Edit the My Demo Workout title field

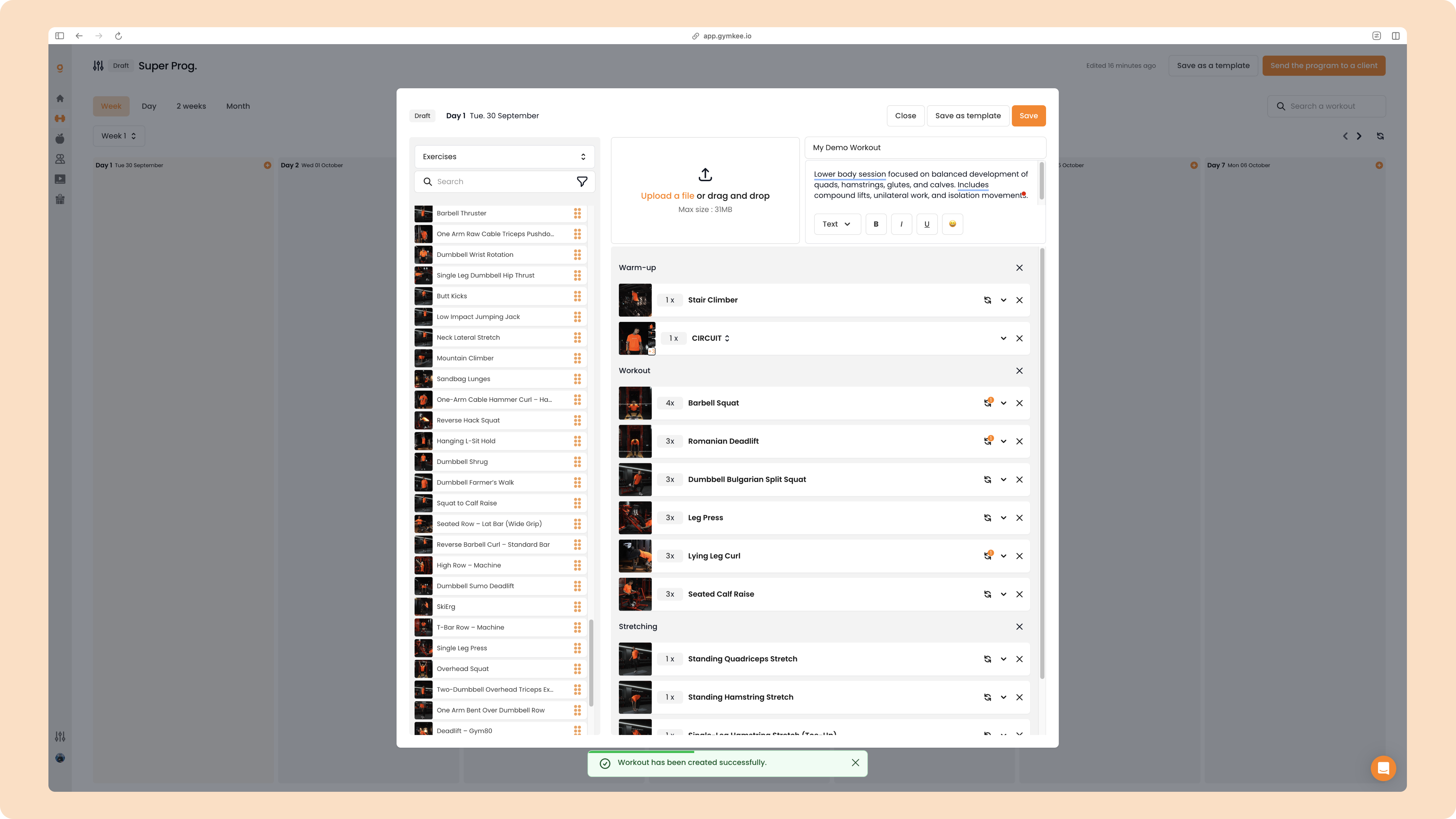coord(925,148)
